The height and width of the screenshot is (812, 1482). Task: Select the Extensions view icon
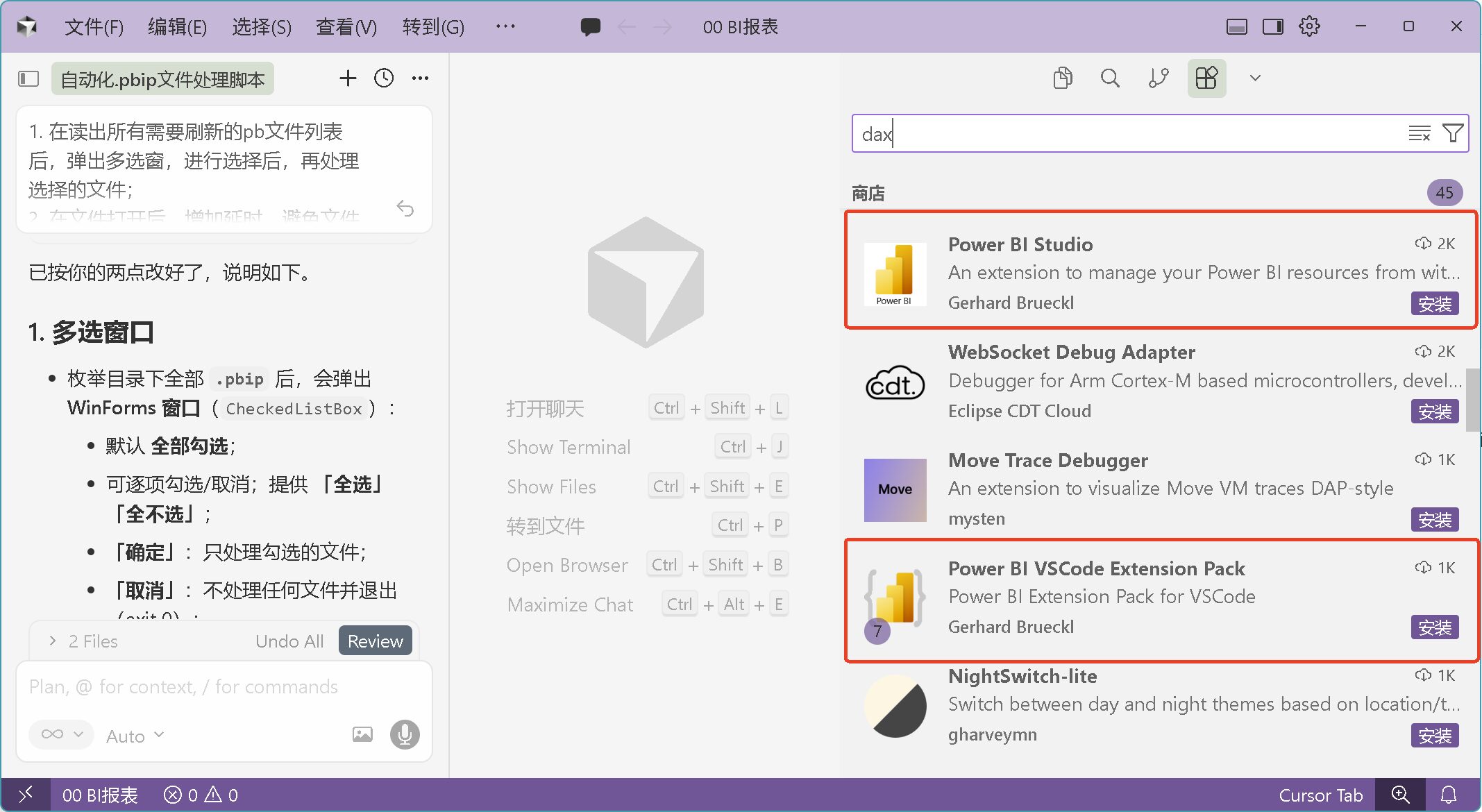(1206, 78)
